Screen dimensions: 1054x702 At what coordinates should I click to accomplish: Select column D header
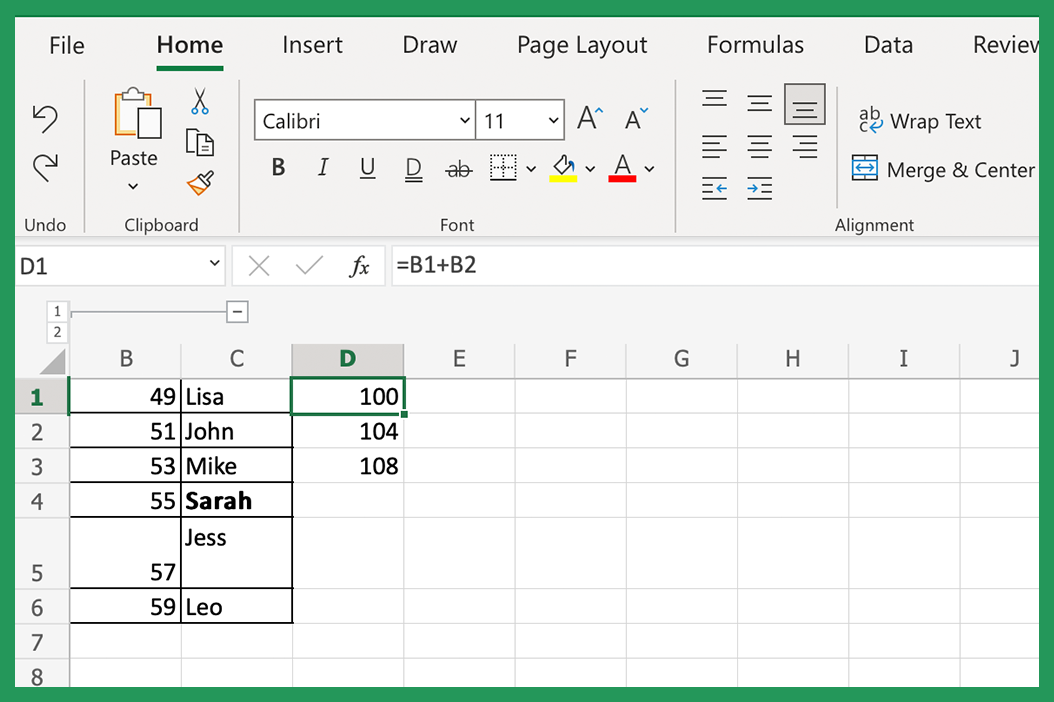[x=348, y=359]
